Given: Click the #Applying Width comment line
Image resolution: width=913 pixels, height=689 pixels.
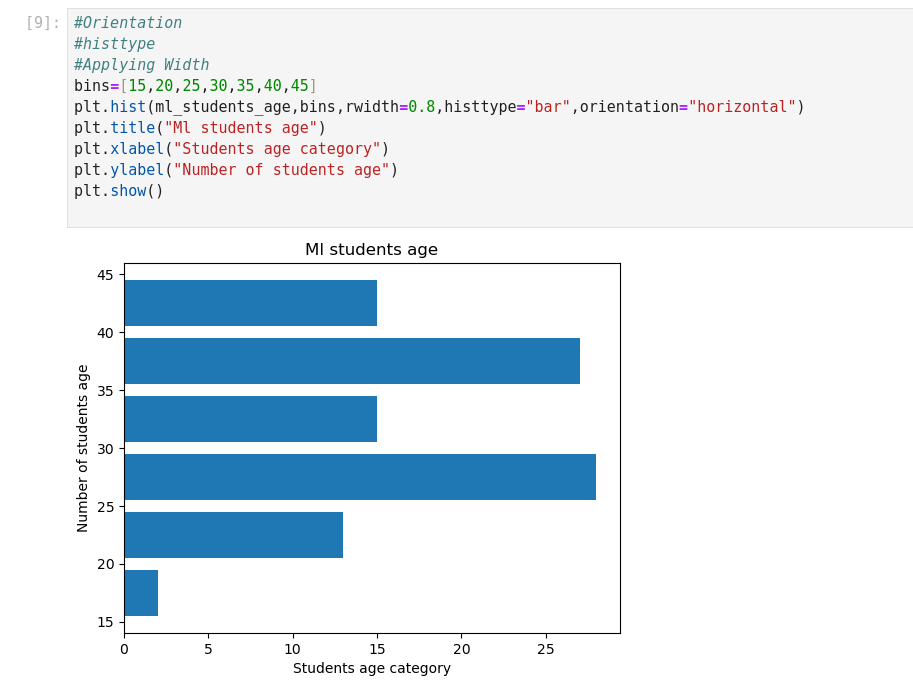Looking at the screenshot, I should tap(141, 65).
